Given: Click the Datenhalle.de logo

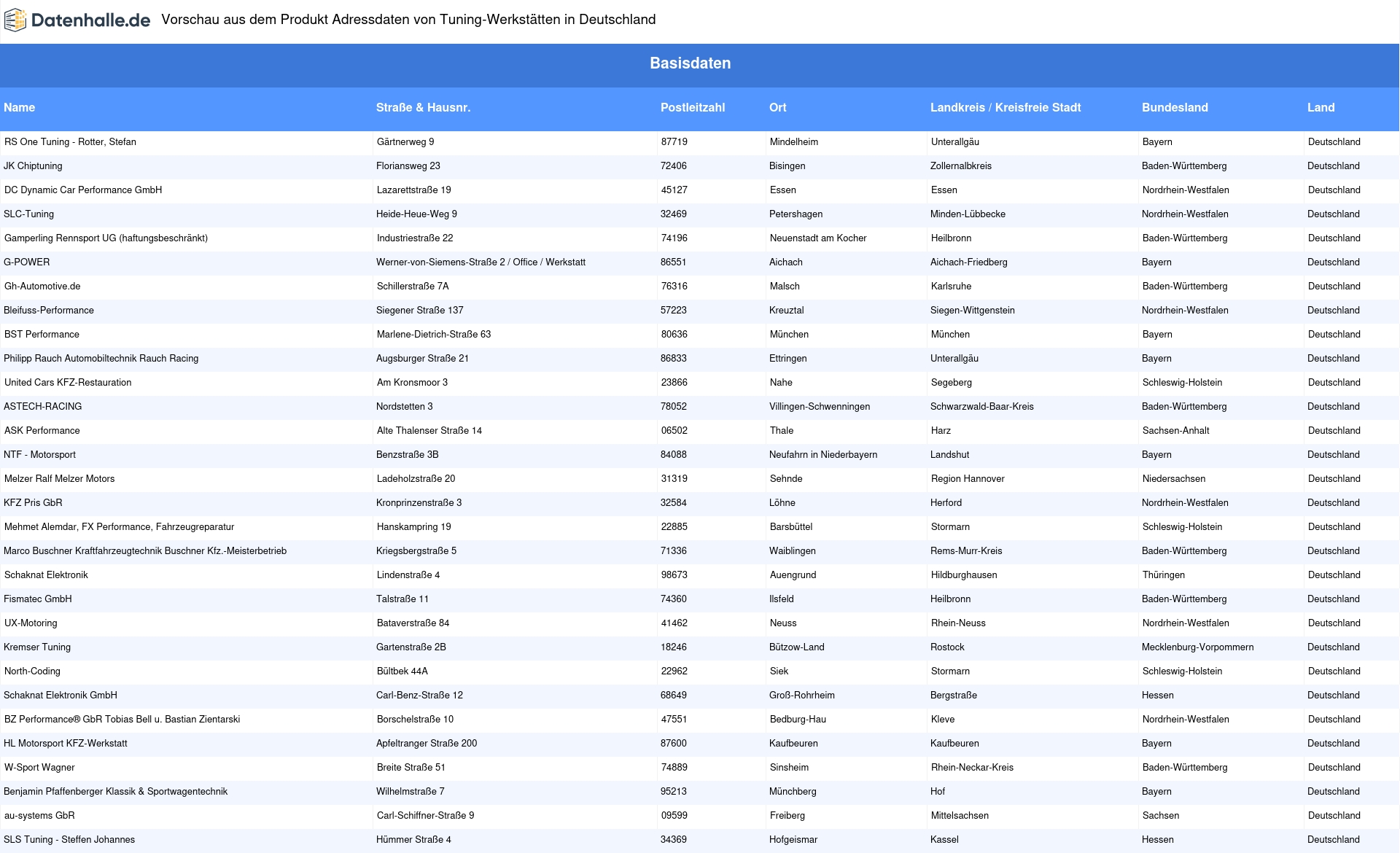Looking at the screenshot, I should [x=77, y=20].
